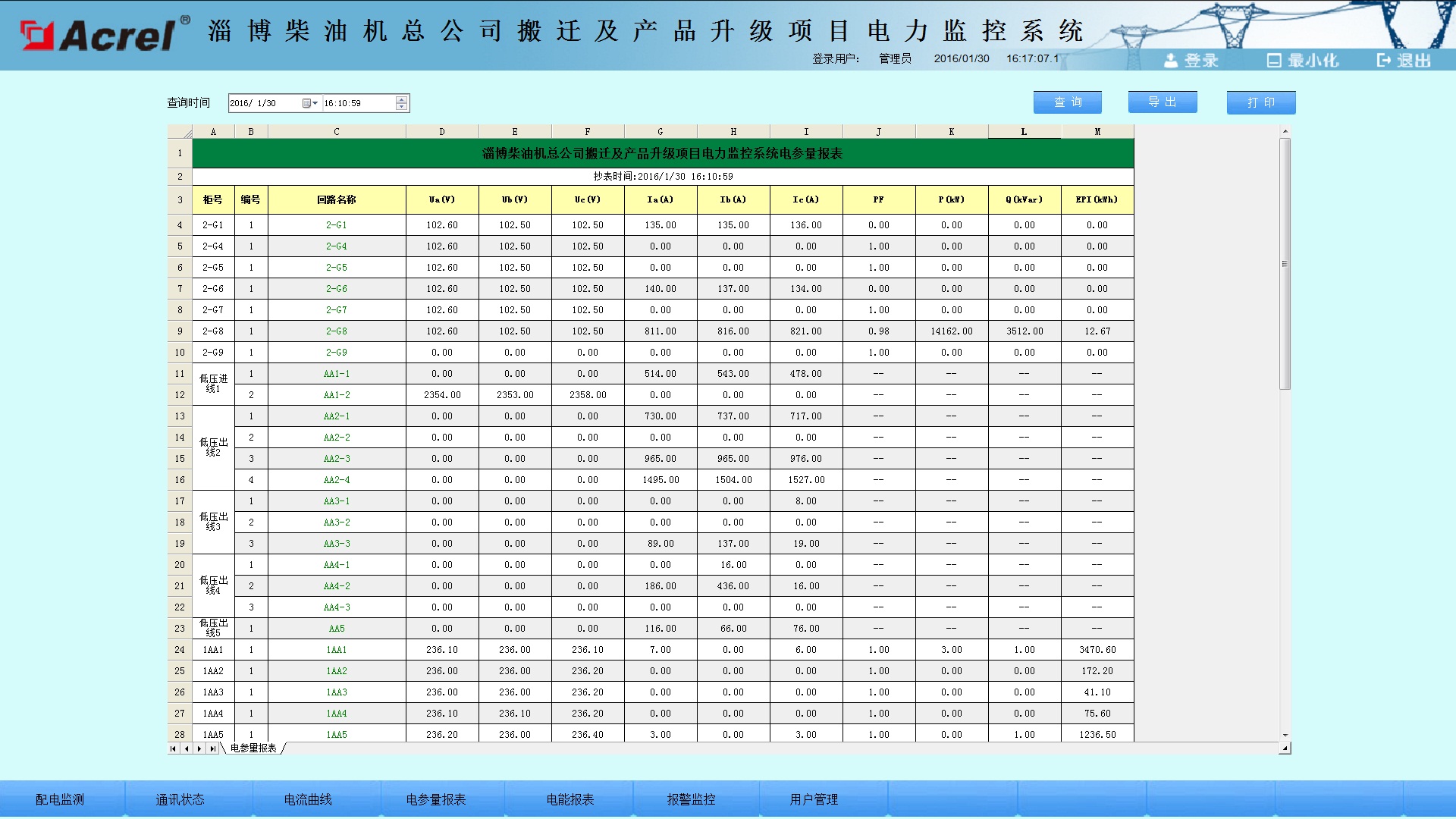Image resolution: width=1456 pixels, height=819 pixels.
Task: Jump to the first sheet tab with the arrow
Action: pyautogui.click(x=174, y=748)
